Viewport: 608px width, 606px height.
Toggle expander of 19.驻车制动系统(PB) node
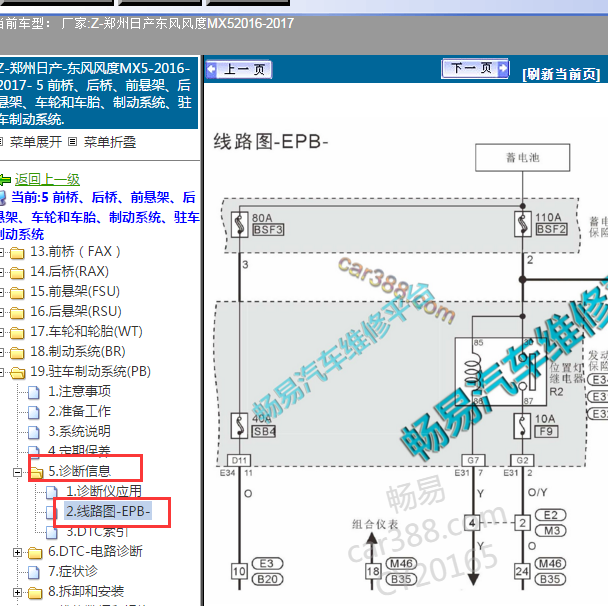(1, 373)
